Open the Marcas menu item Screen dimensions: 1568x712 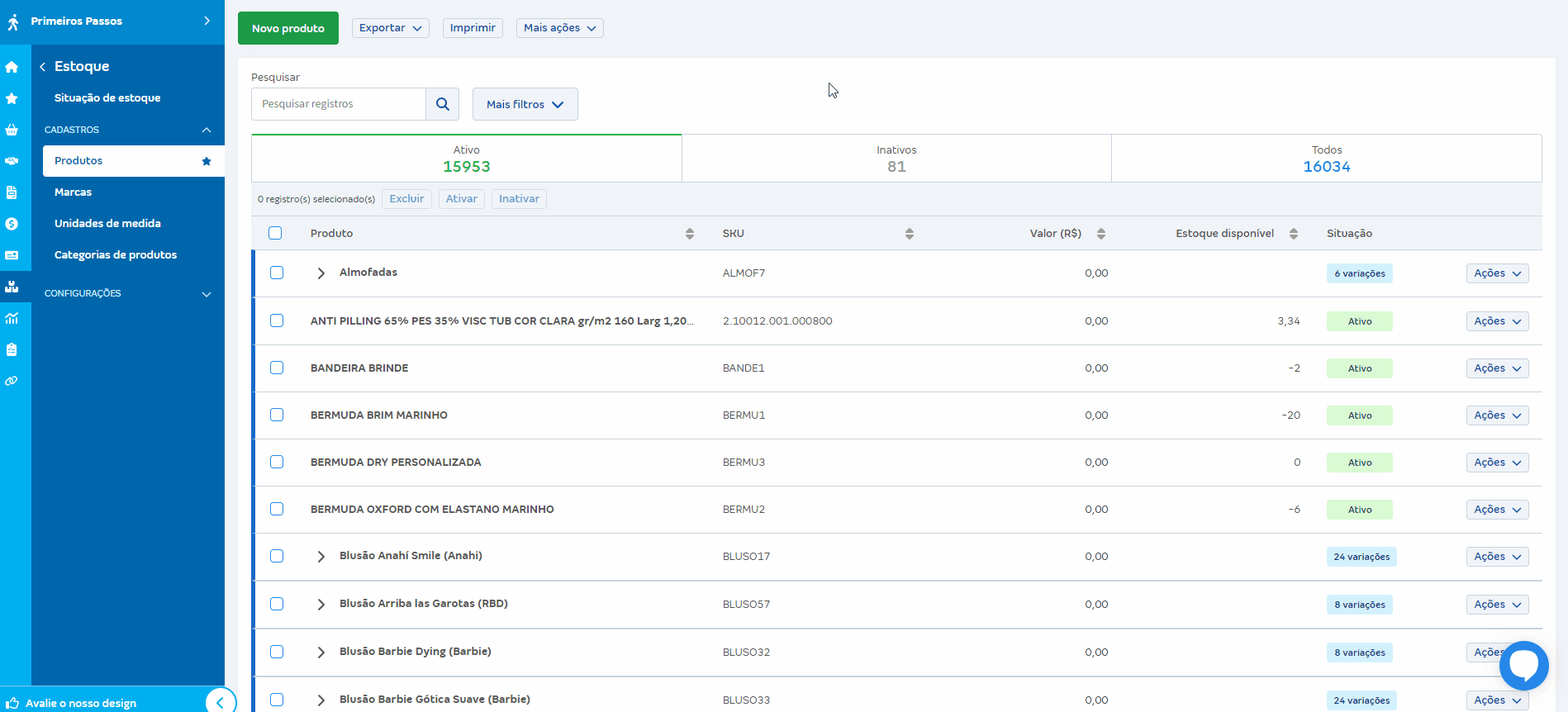point(74,192)
